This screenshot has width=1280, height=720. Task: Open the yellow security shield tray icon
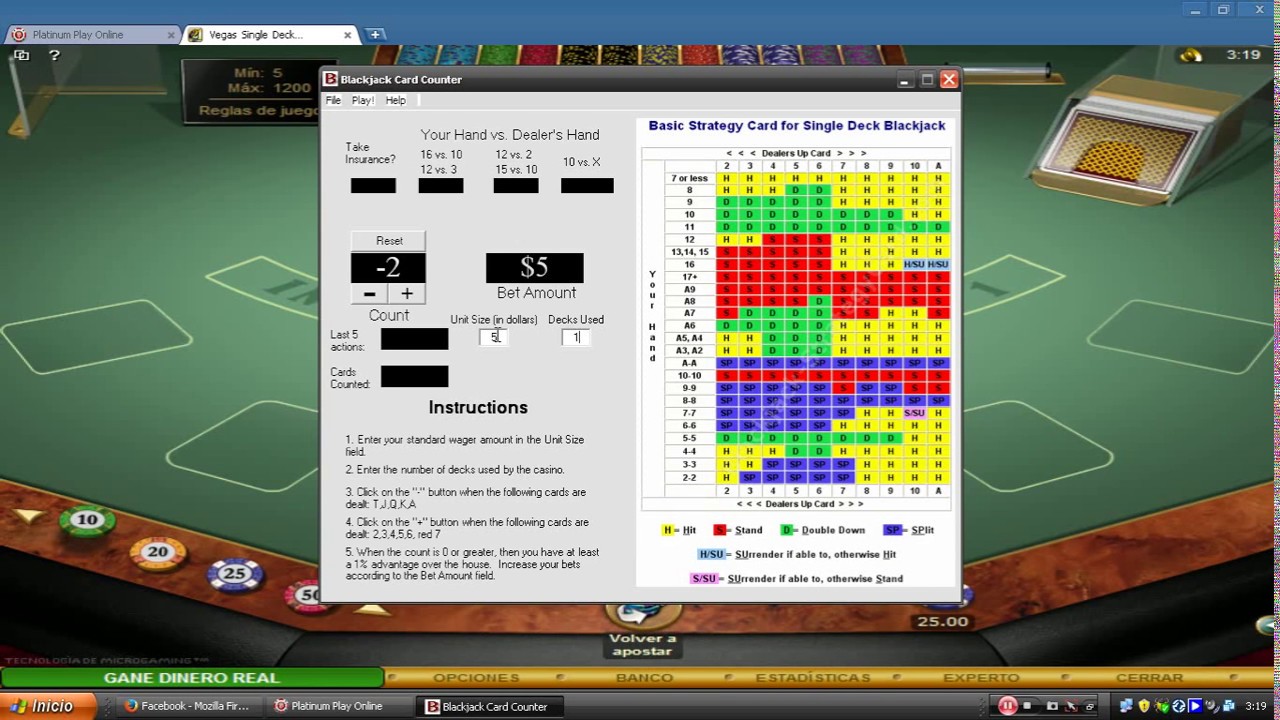[x=1144, y=706]
